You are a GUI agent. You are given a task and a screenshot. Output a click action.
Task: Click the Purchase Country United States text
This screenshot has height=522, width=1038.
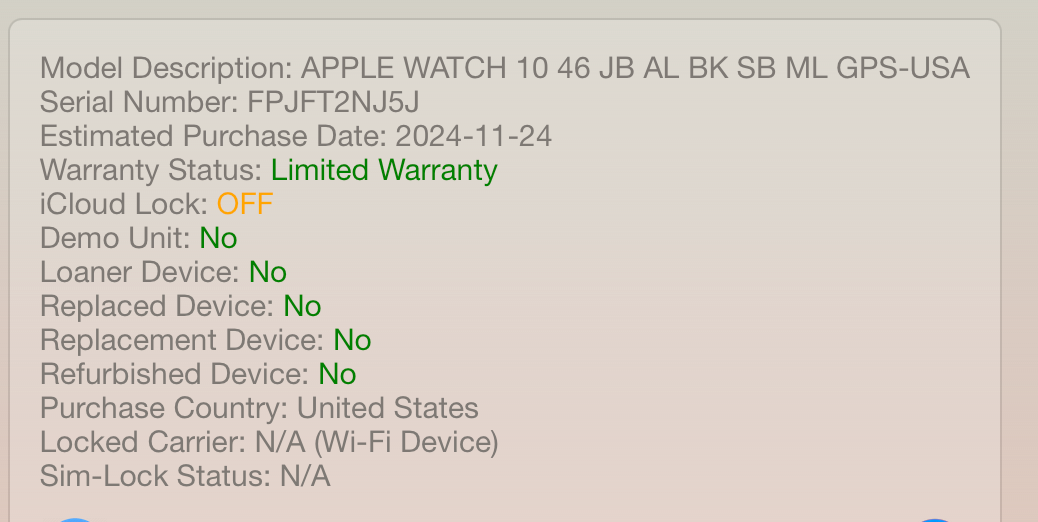[x=387, y=408]
